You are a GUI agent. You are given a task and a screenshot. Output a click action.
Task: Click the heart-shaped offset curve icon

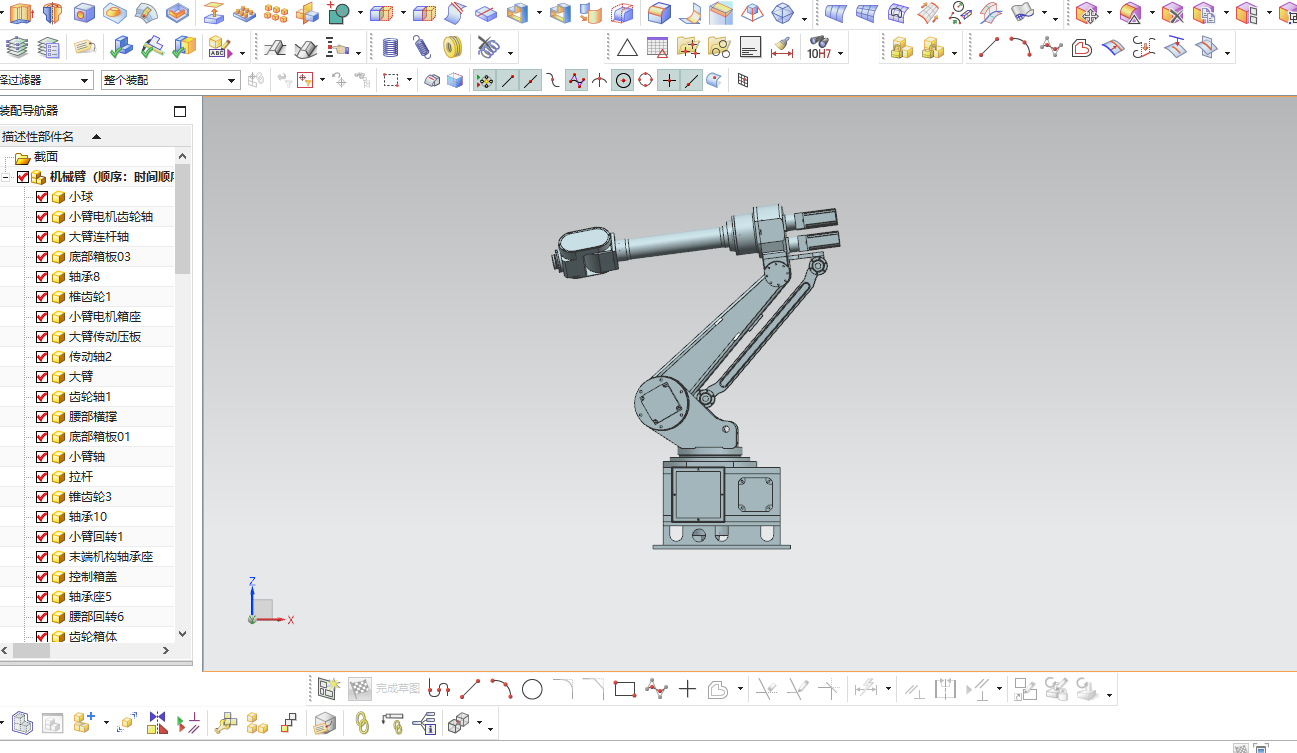pos(1081,47)
